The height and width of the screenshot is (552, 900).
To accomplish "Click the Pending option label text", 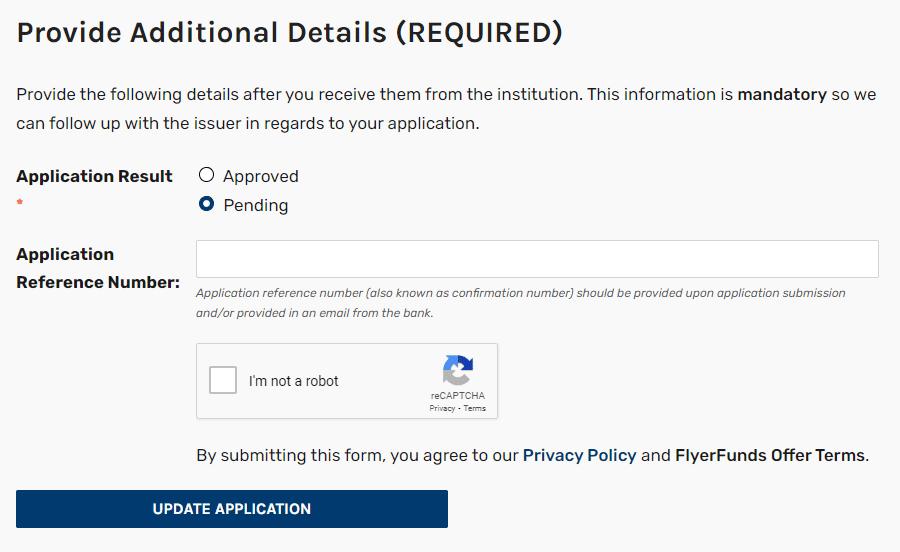I will tap(256, 205).
